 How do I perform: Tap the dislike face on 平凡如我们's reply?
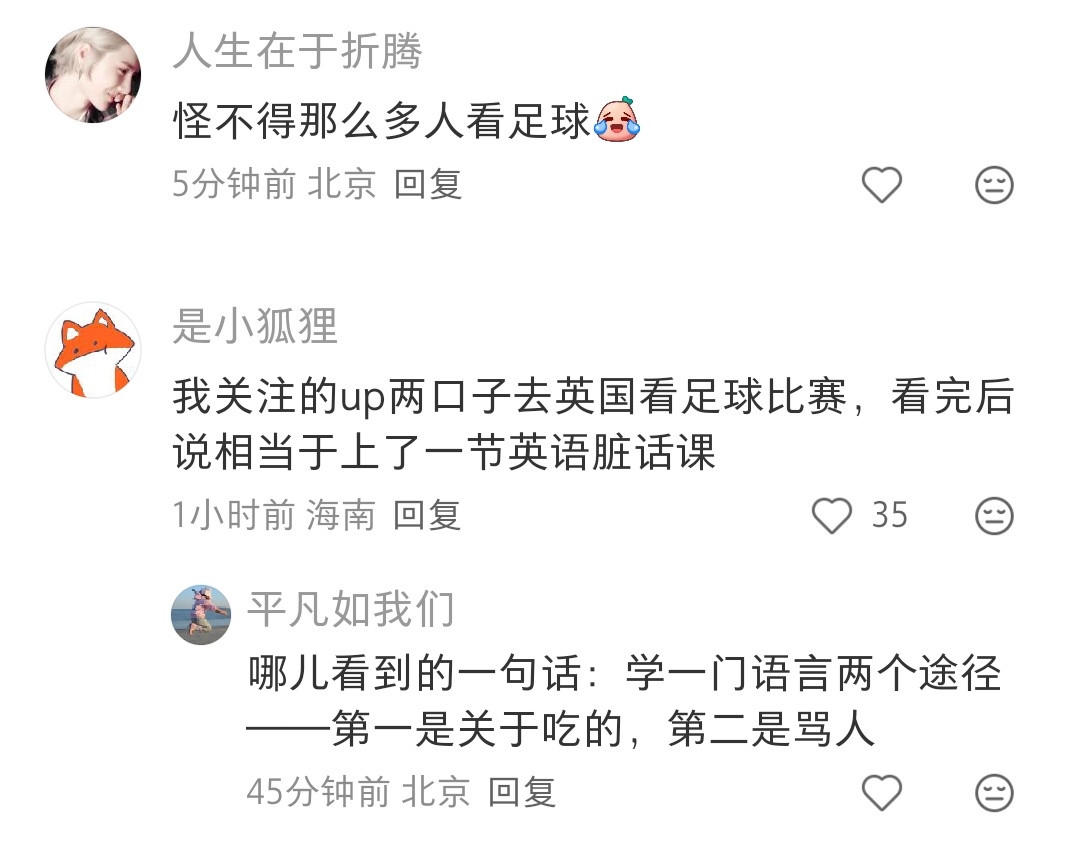tap(994, 792)
